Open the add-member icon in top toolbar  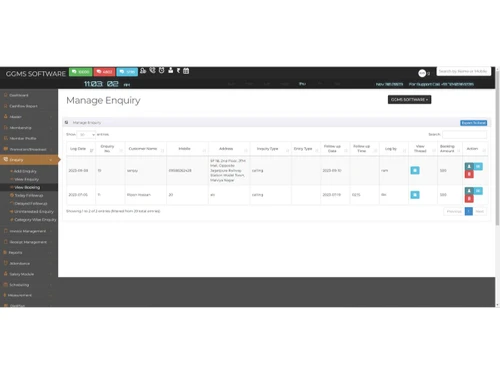point(143,71)
